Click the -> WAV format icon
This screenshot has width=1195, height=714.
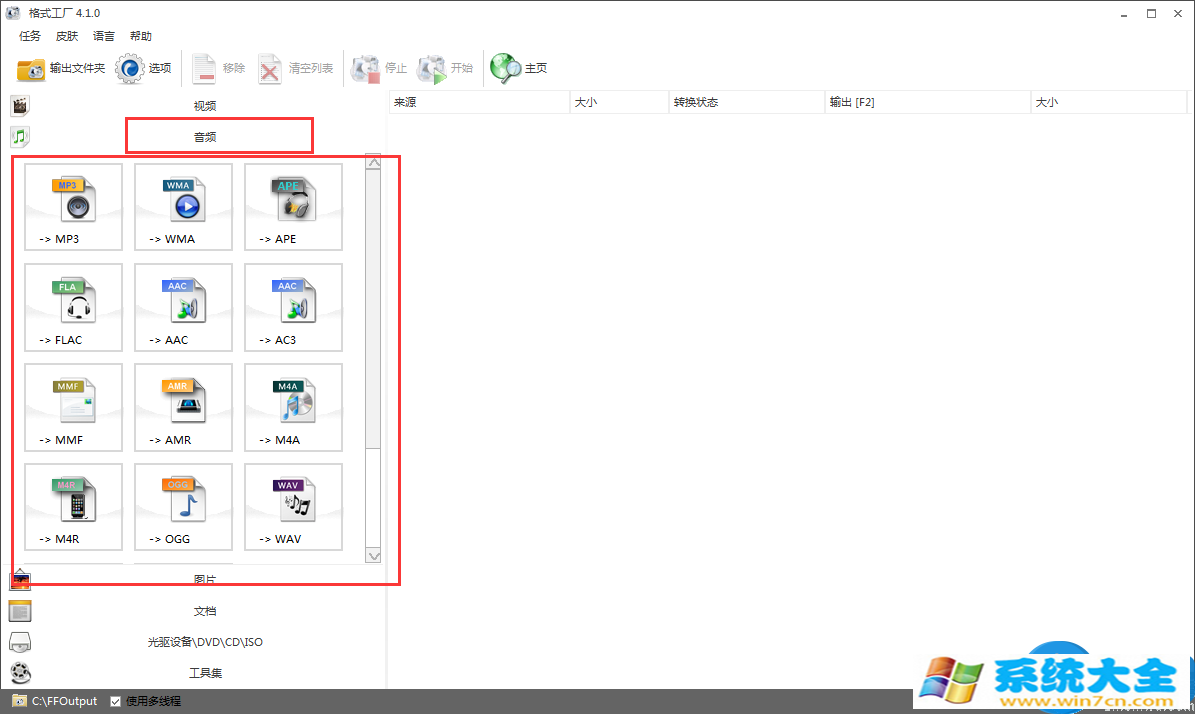click(293, 507)
